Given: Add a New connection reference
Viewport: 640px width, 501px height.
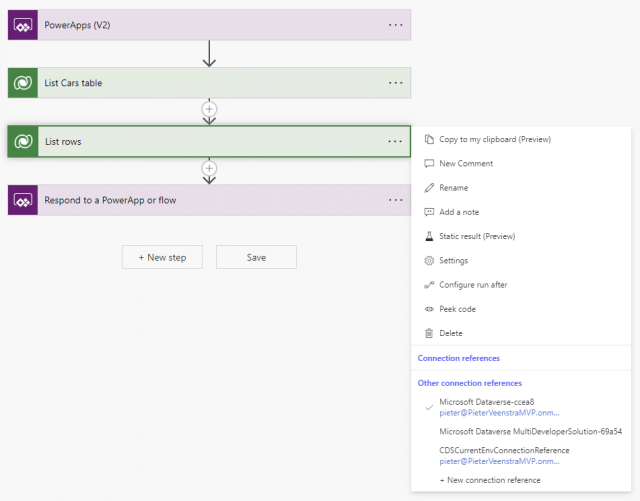Looking at the screenshot, I should (x=490, y=480).
